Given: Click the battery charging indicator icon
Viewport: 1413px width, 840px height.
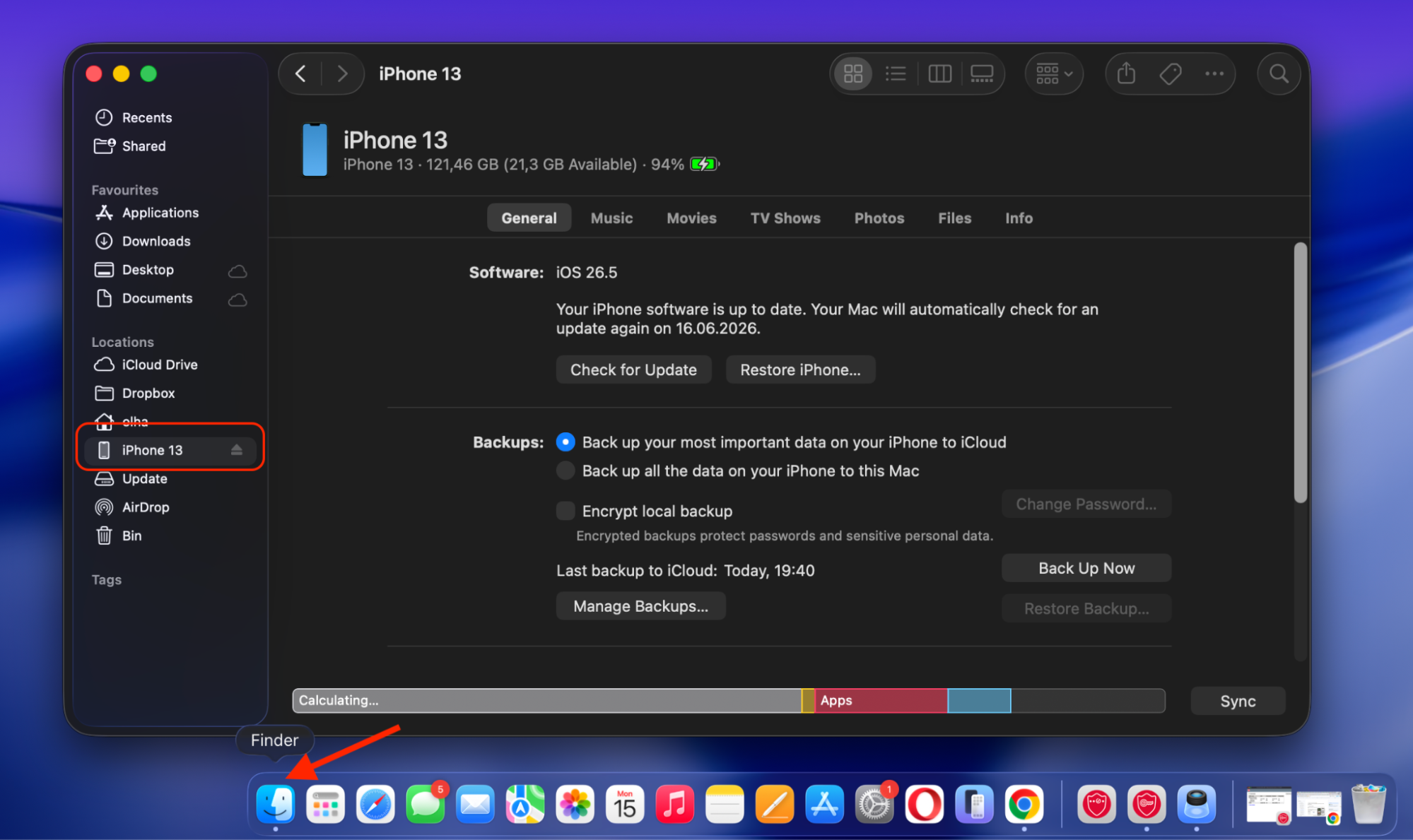Looking at the screenshot, I should coord(704,165).
